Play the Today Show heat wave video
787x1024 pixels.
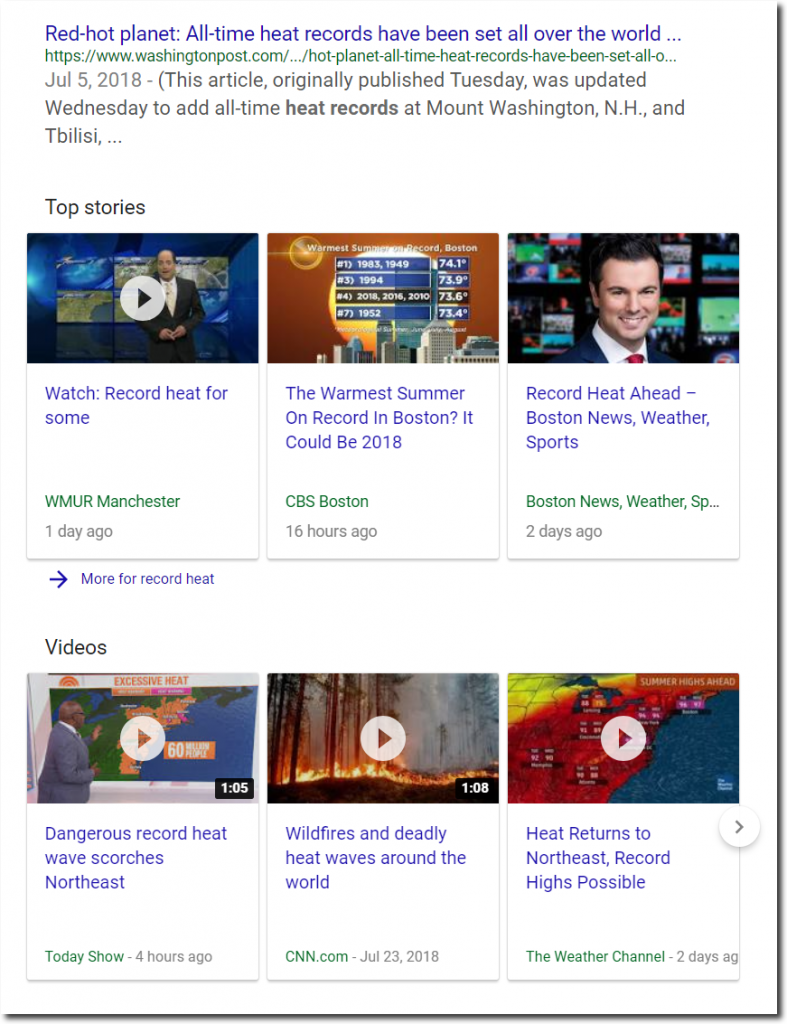[143, 738]
